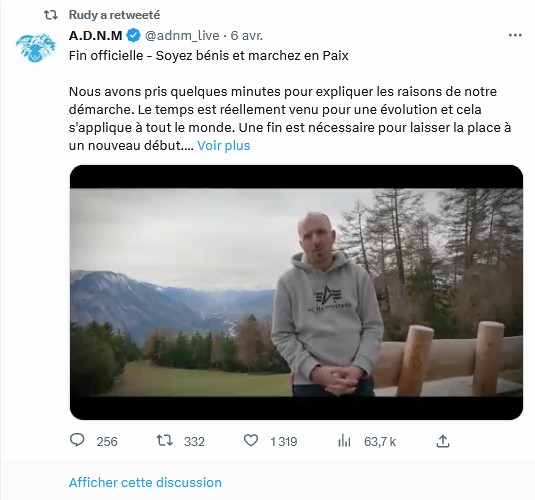Open the three-dot more options menu

pyautogui.click(x=515, y=35)
